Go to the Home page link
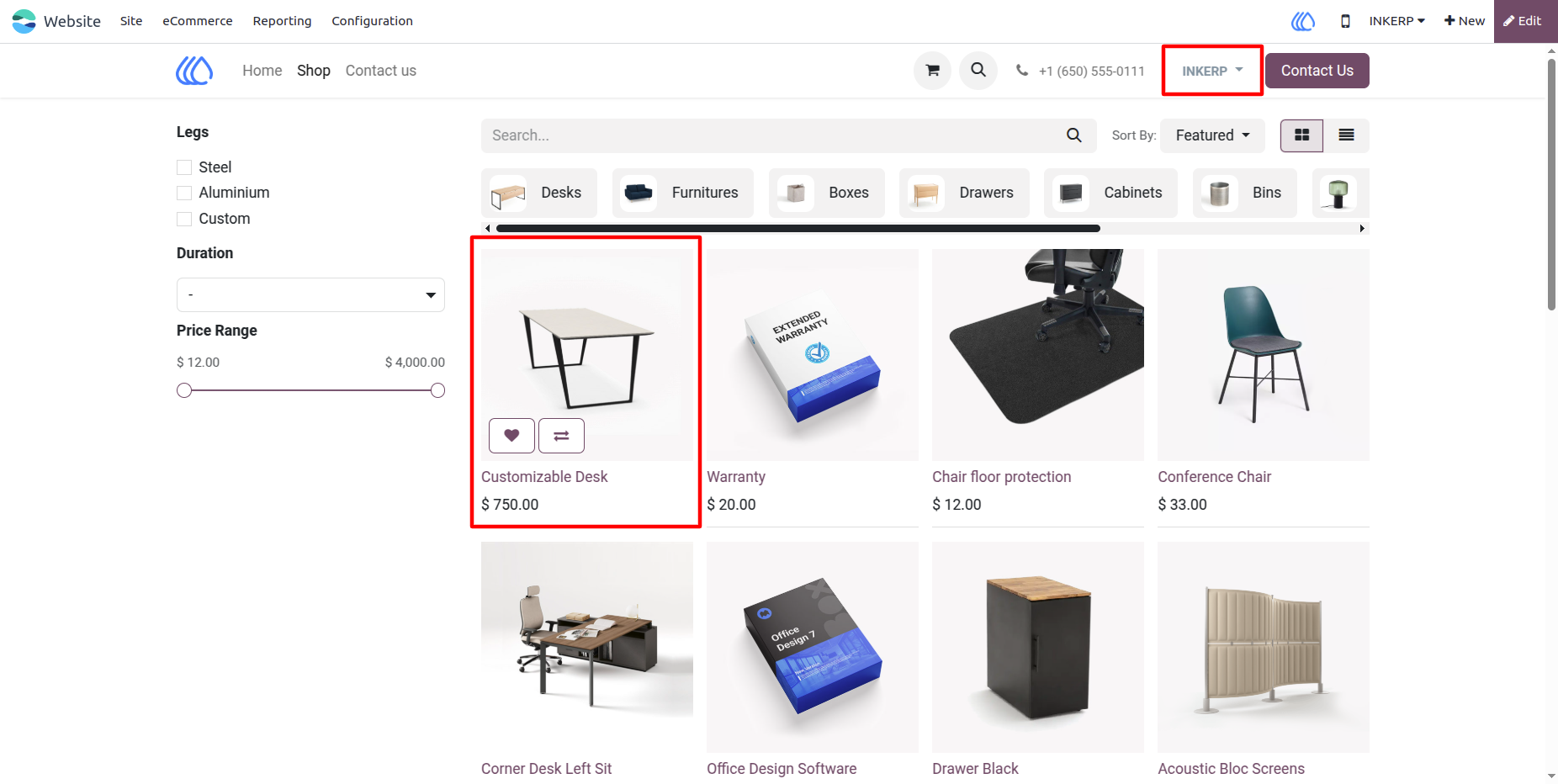The height and width of the screenshot is (784, 1558). click(262, 71)
